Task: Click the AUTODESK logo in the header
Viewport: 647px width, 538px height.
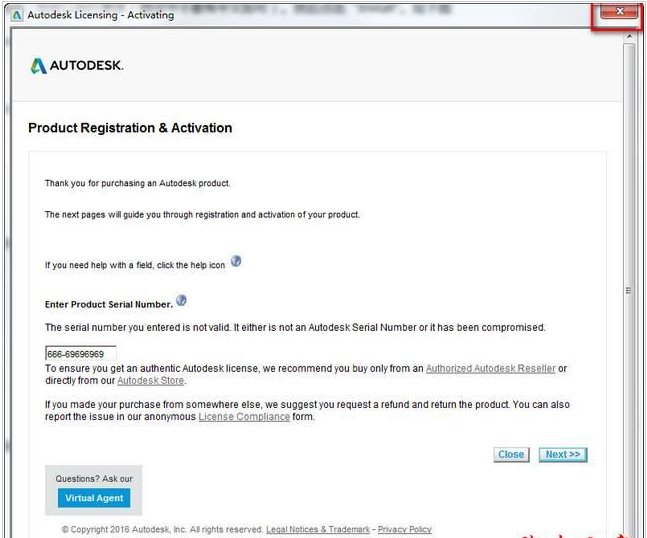Action: (x=77, y=66)
